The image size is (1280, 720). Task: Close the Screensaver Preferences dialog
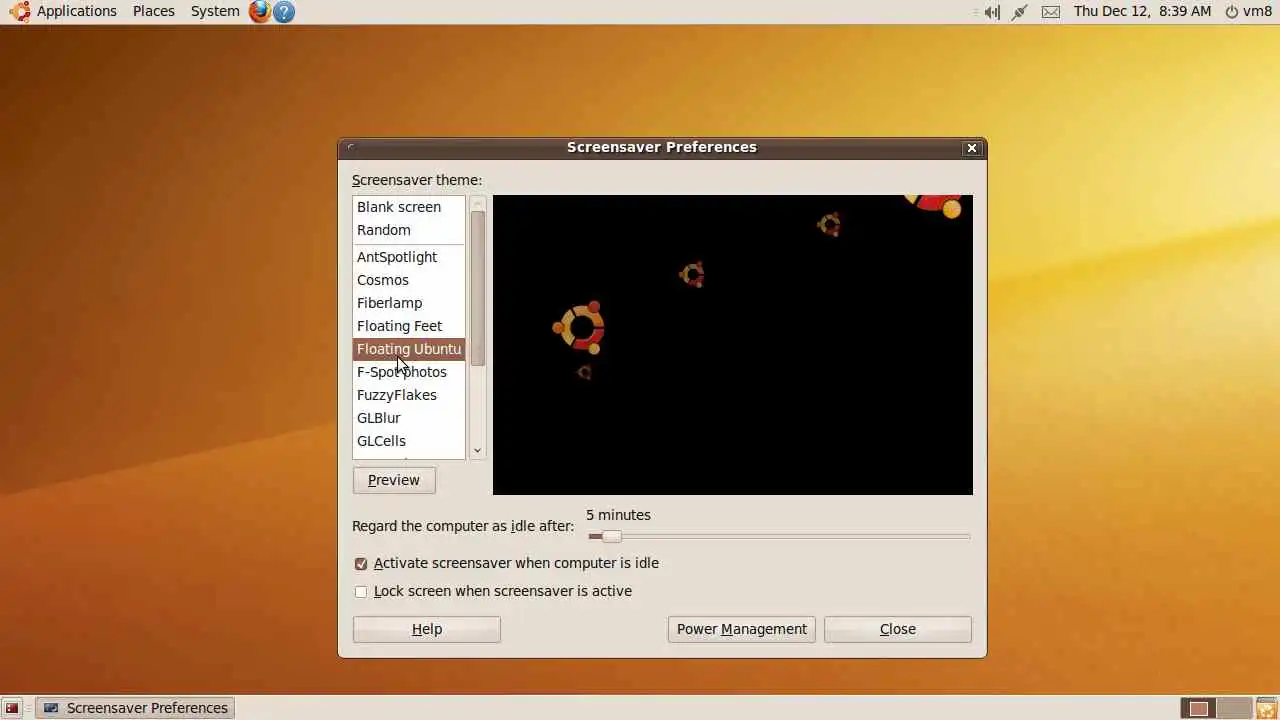971,148
